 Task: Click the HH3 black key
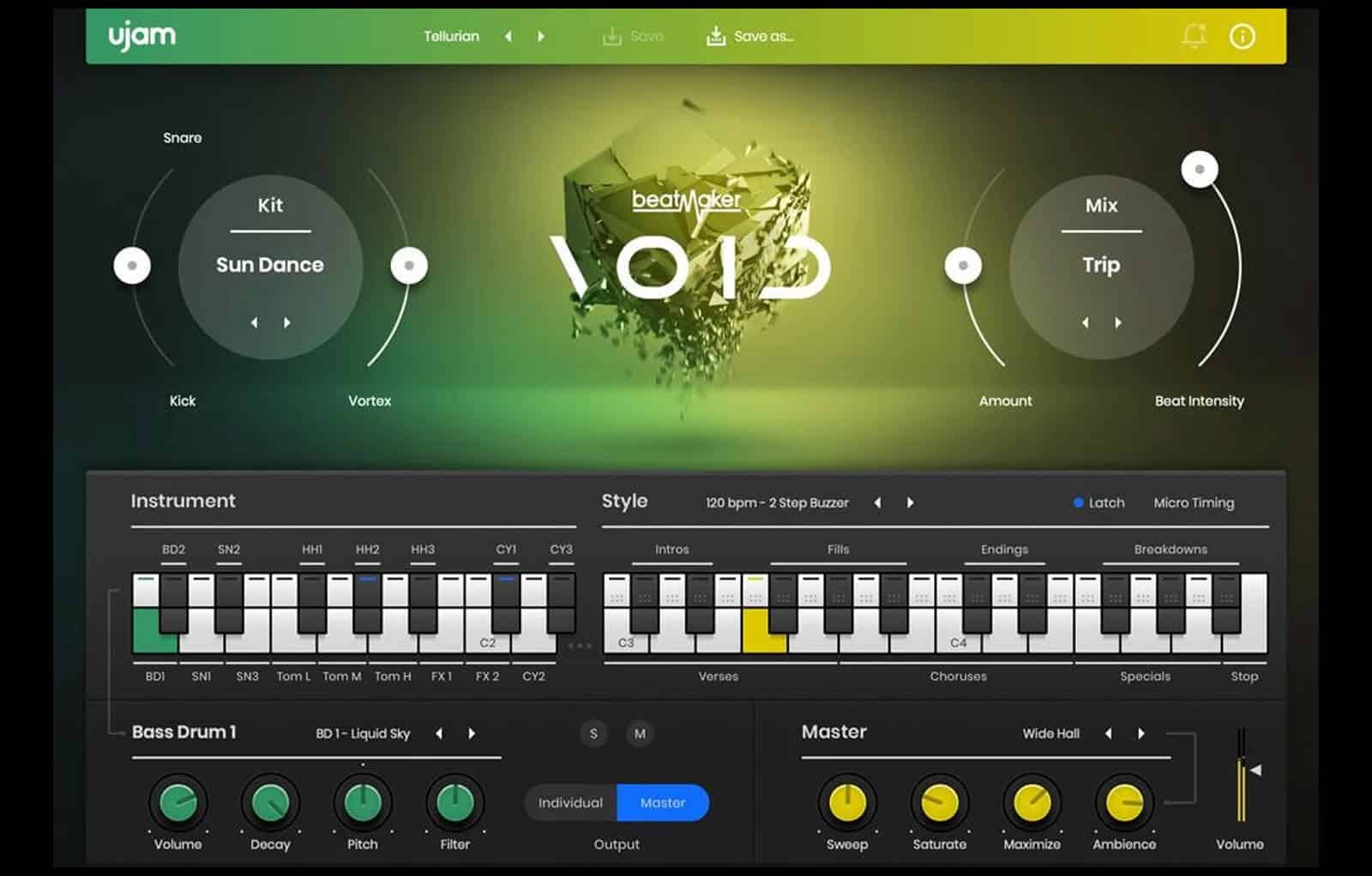pyautogui.click(x=423, y=603)
